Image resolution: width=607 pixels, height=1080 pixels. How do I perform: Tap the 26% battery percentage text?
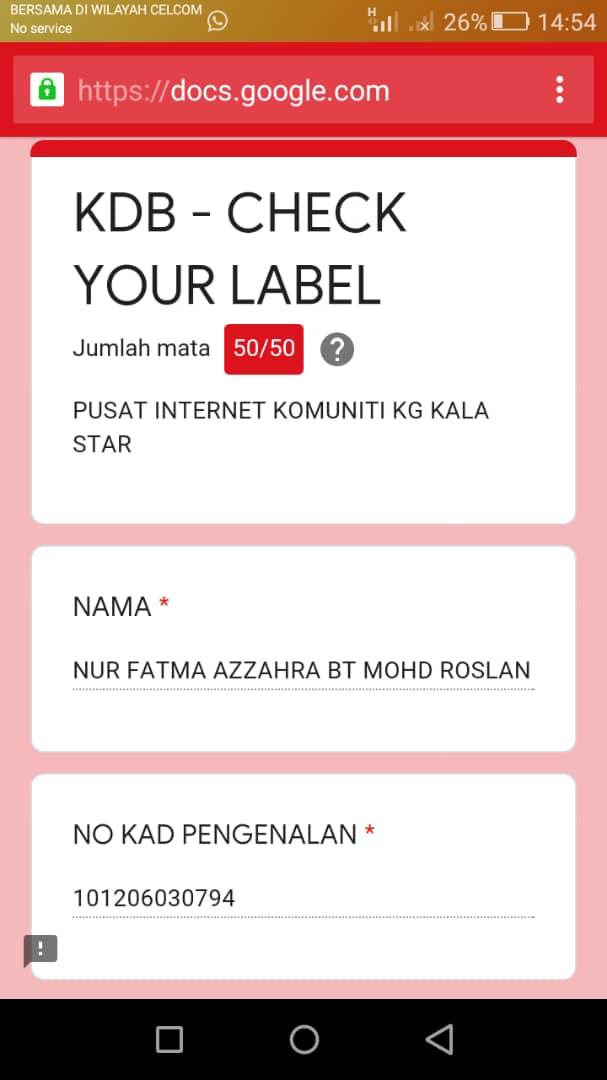coord(465,21)
